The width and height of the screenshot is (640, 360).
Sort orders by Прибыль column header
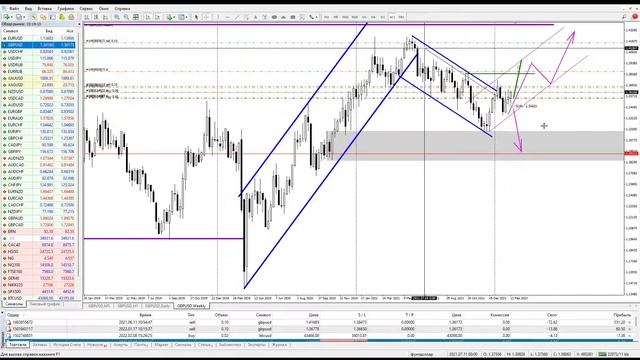pos(622,315)
